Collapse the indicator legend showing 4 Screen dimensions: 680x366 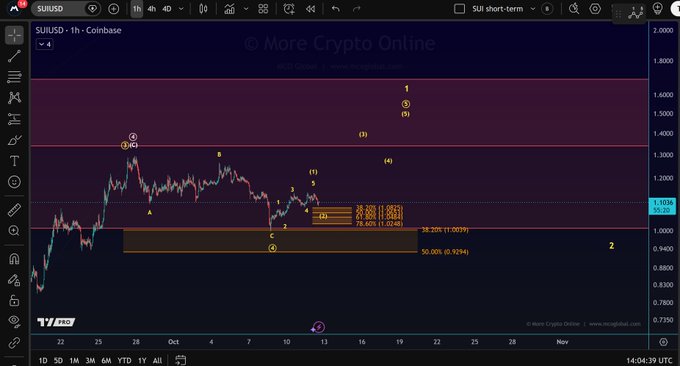click(45, 44)
